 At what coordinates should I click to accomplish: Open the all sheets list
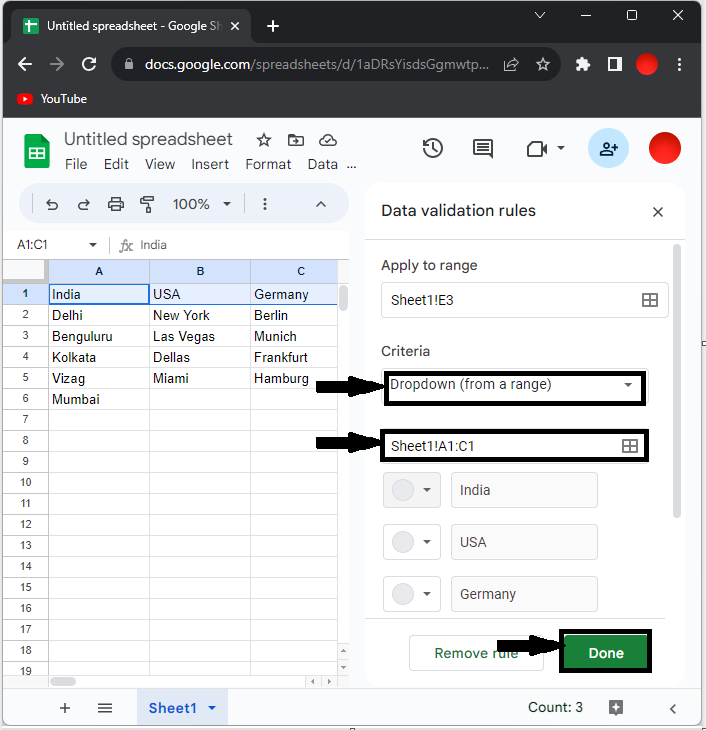point(105,708)
